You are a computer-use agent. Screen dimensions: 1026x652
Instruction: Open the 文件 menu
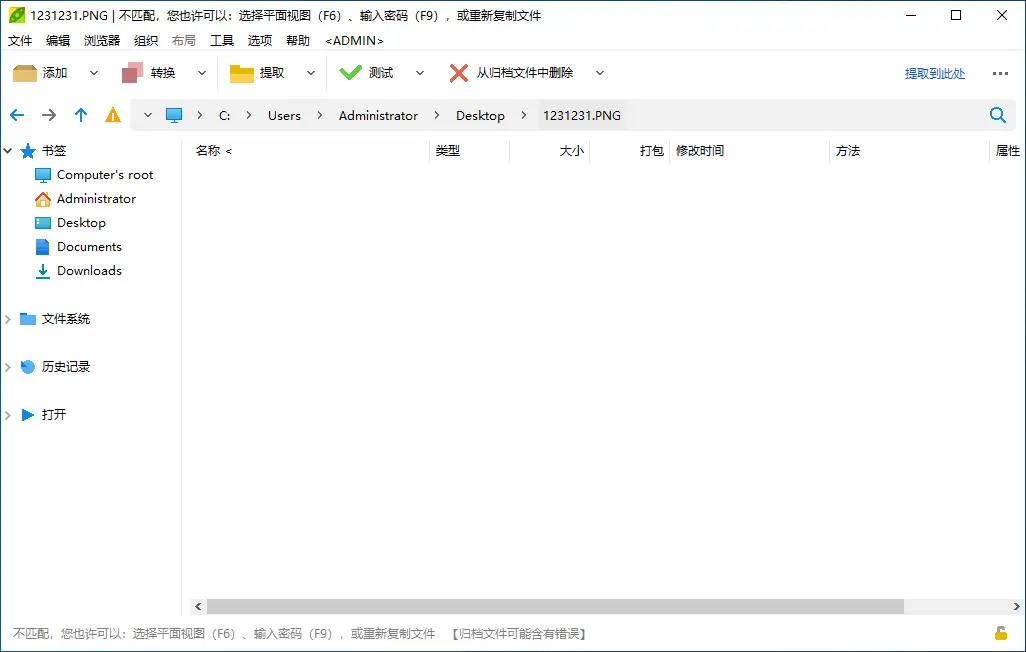(20, 40)
